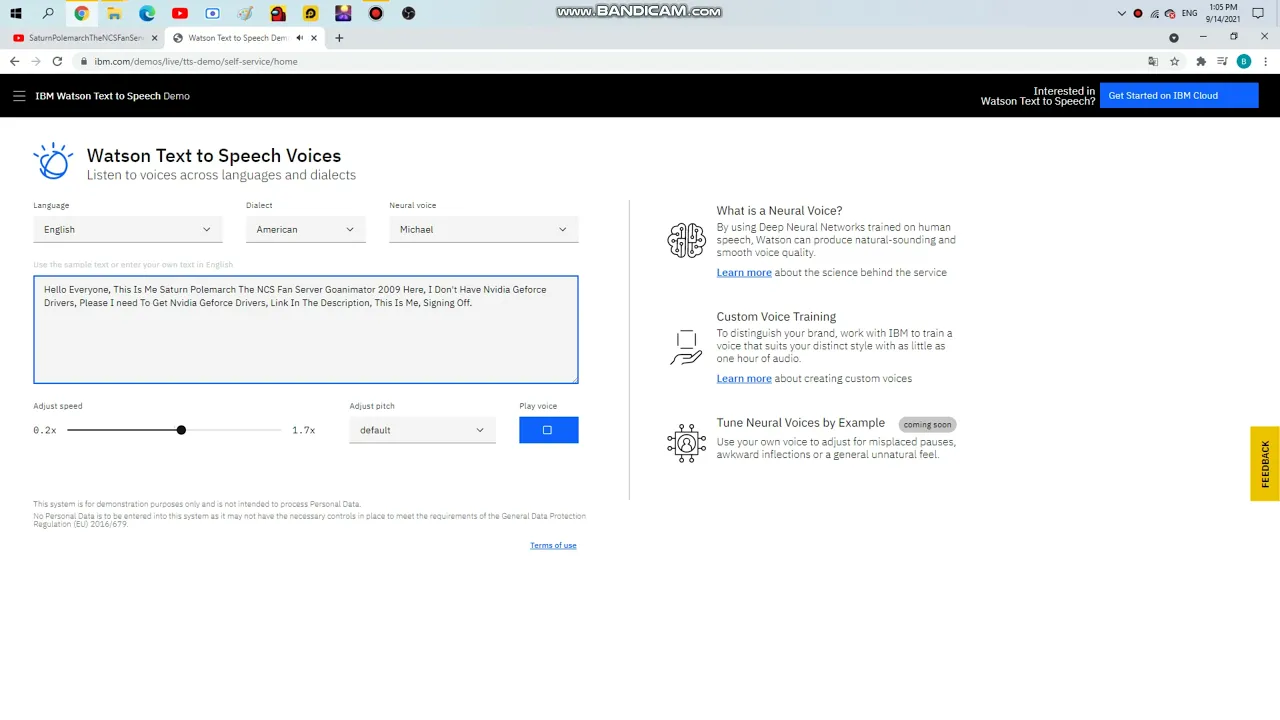Image resolution: width=1280 pixels, height=720 pixels.
Task: Show hidden system tray icons
Action: point(1122,13)
